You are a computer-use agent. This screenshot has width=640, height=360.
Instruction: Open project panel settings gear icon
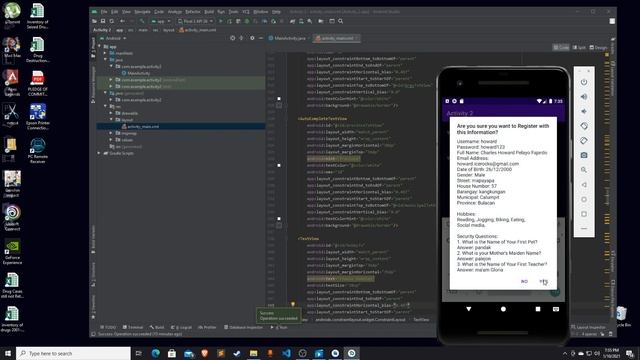click(252, 38)
